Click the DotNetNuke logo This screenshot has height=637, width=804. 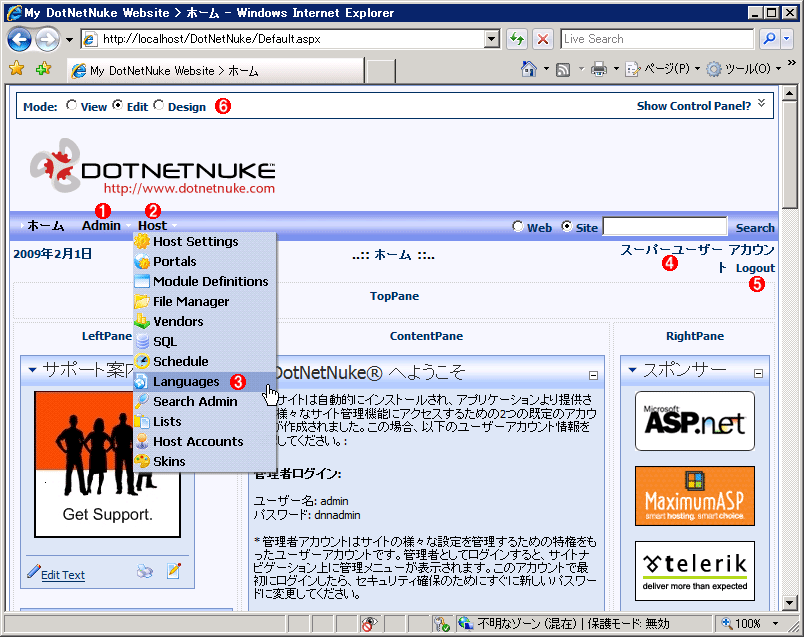[x=153, y=166]
